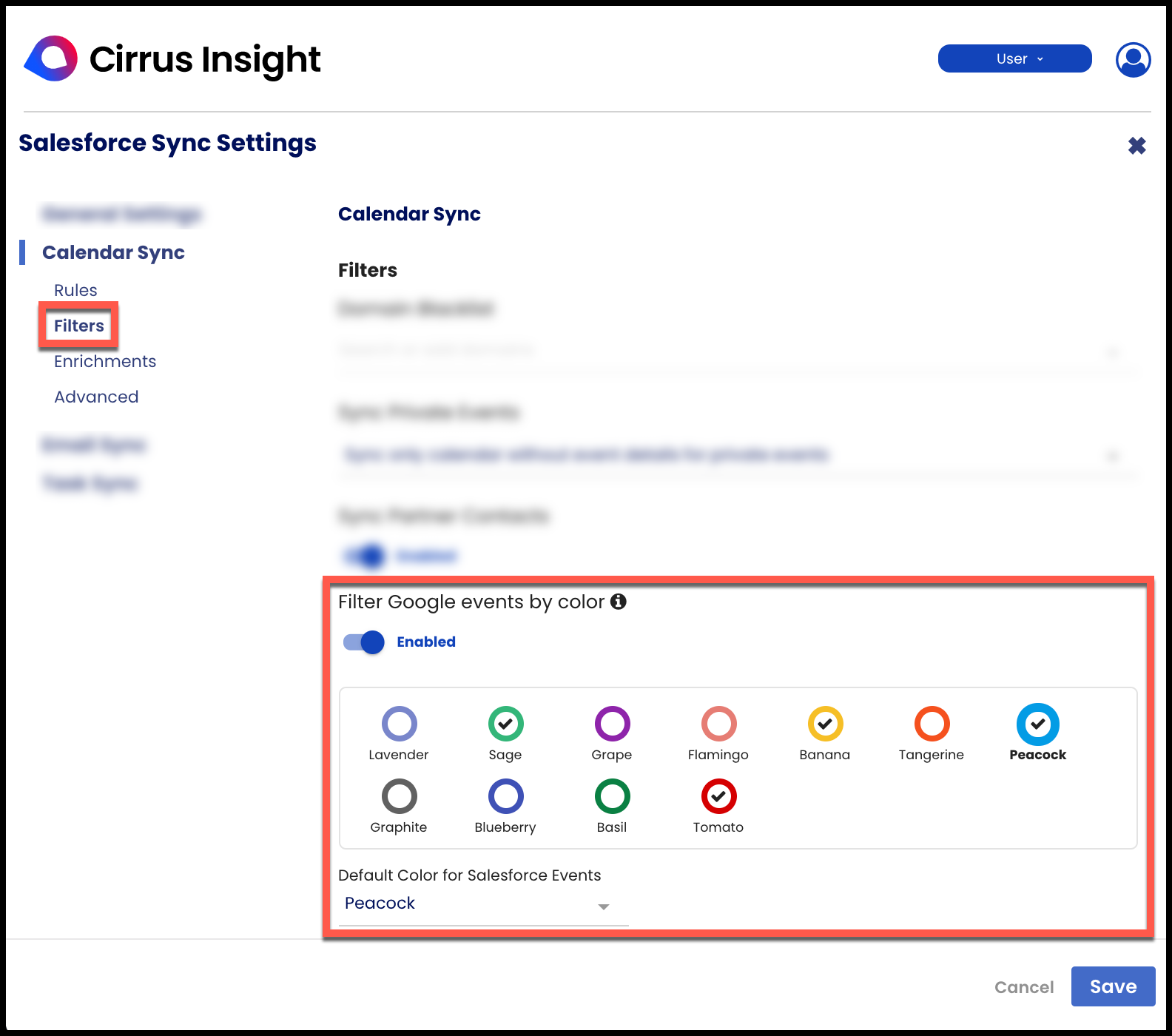This screenshot has width=1172, height=1036.
Task: Close the Salesforce Sync Settings dialog
Action: tap(1136, 146)
